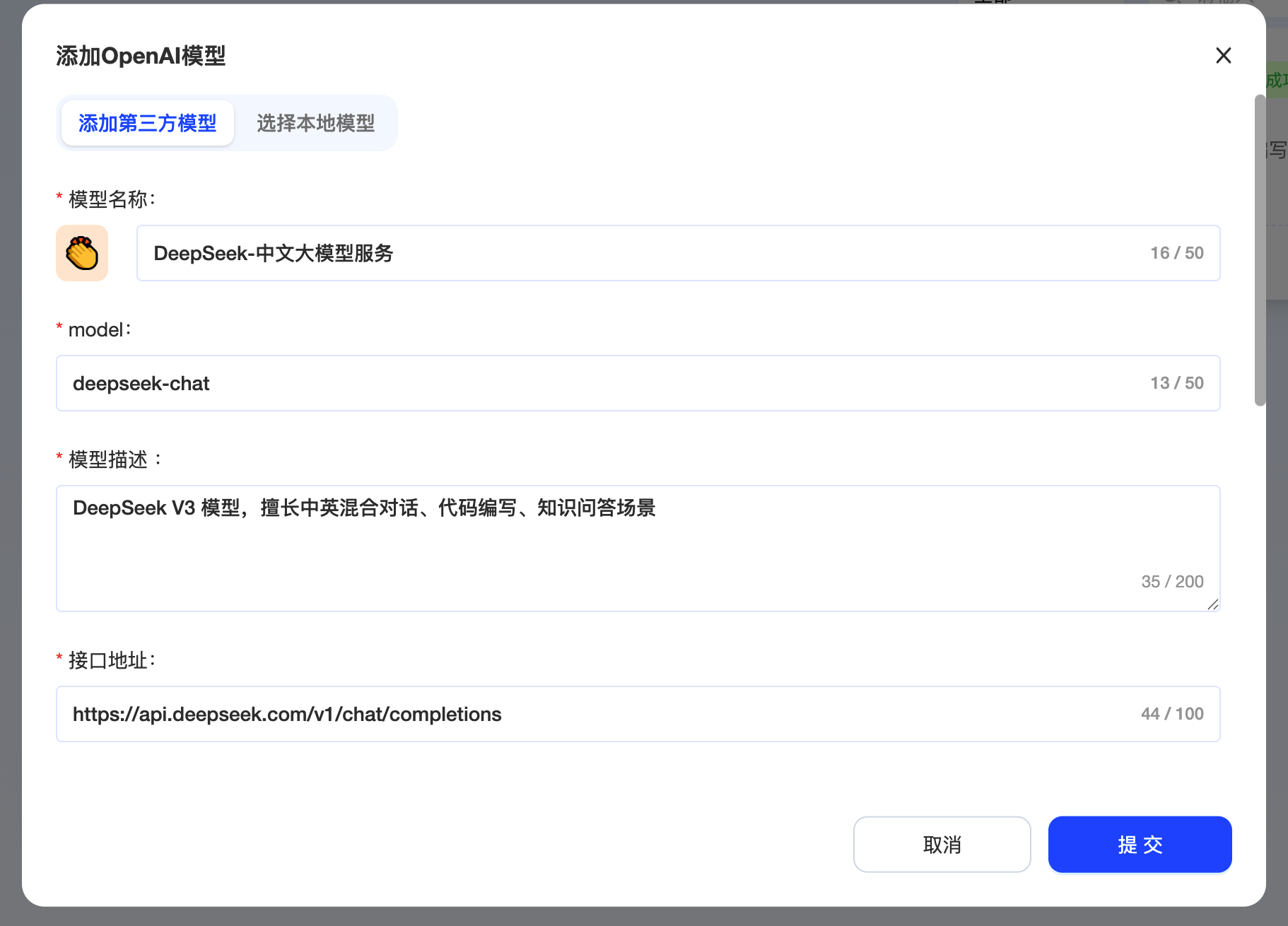This screenshot has height=926, width=1288.
Task: Click the 接口地址 field label
Action: (x=112, y=660)
